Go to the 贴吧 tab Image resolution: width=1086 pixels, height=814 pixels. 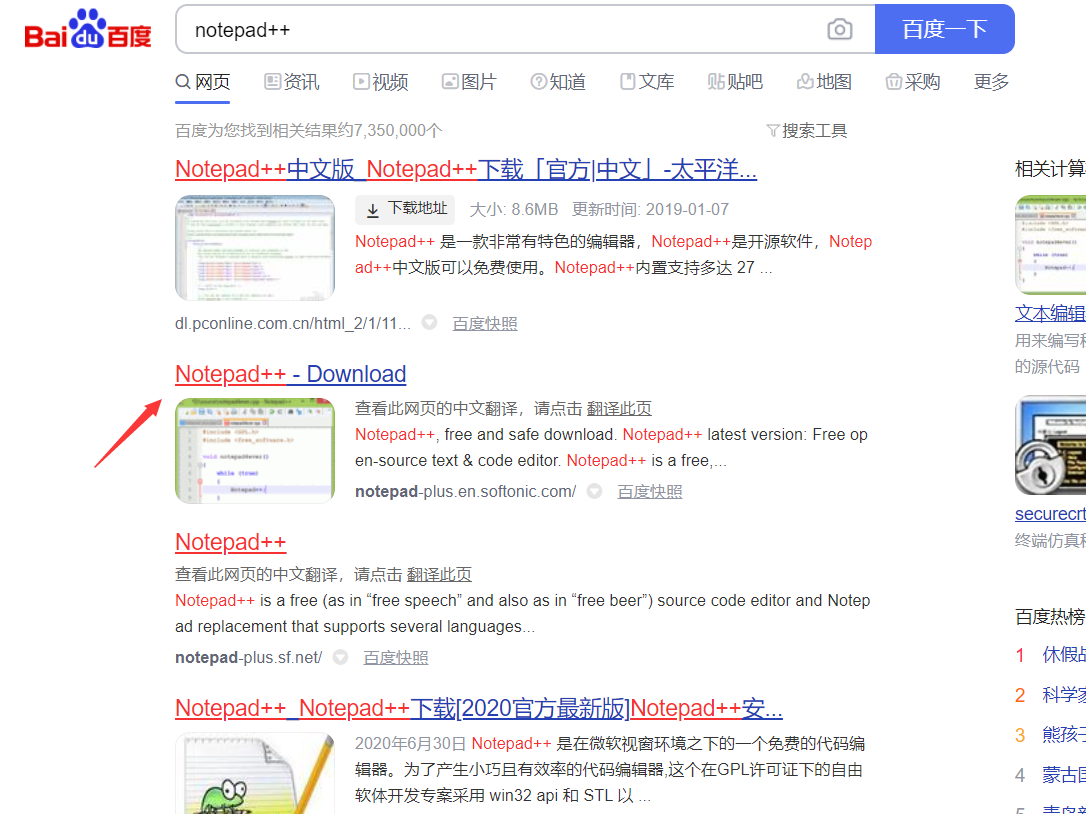coord(735,82)
